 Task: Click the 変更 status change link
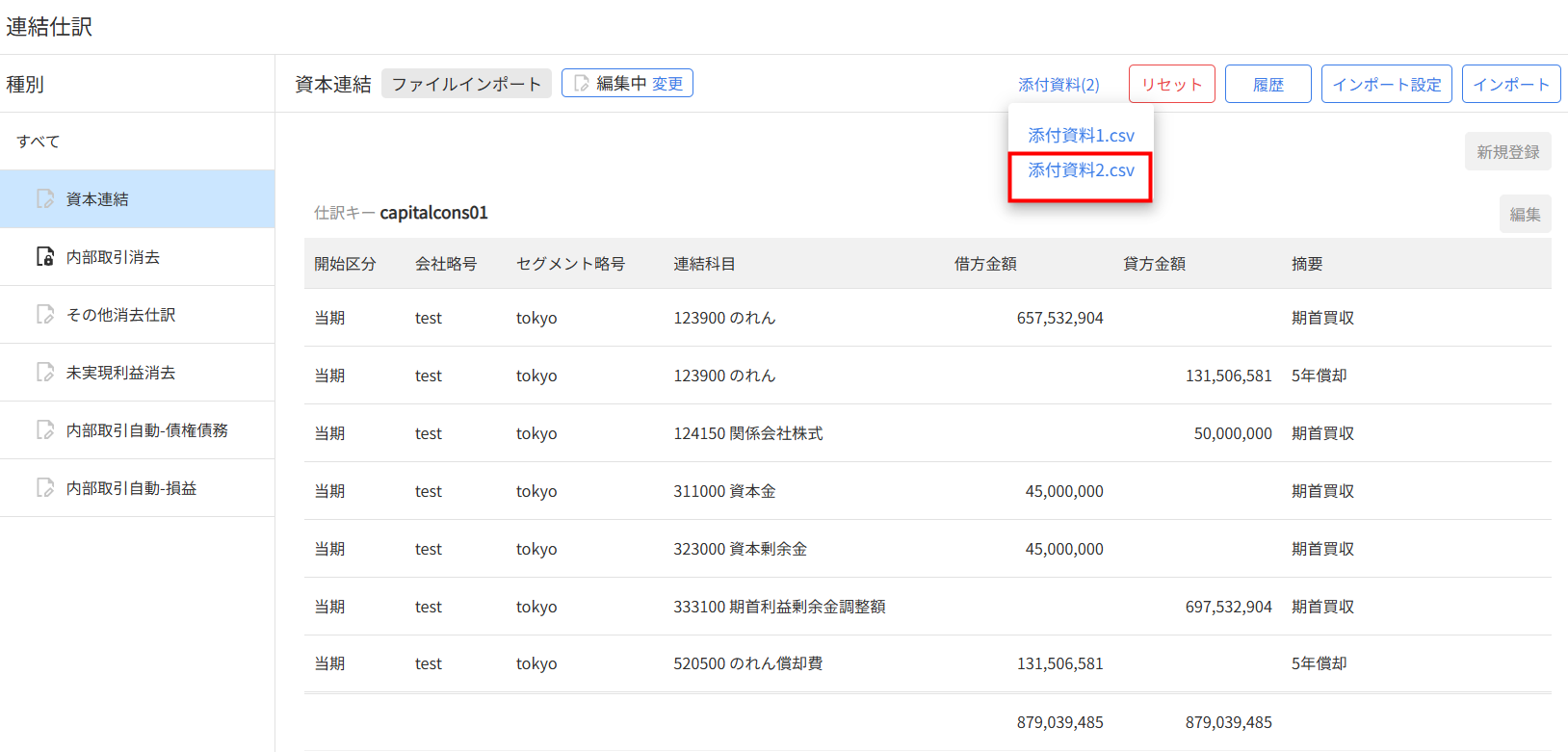click(667, 84)
